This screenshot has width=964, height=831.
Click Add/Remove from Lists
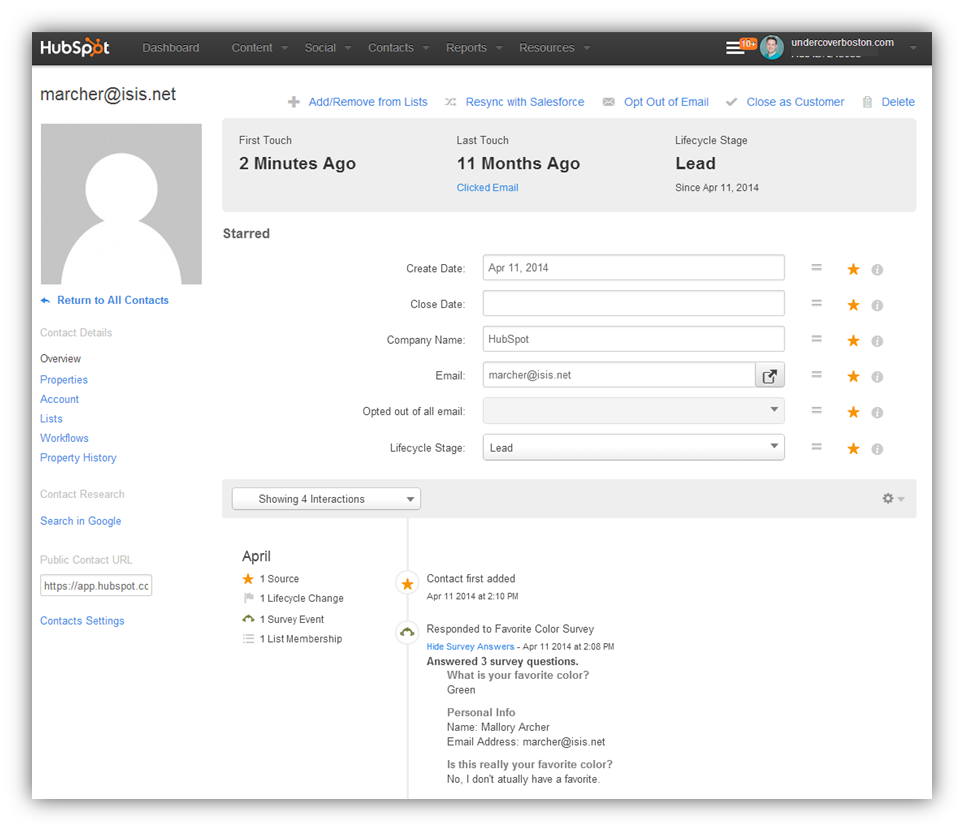pos(368,102)
